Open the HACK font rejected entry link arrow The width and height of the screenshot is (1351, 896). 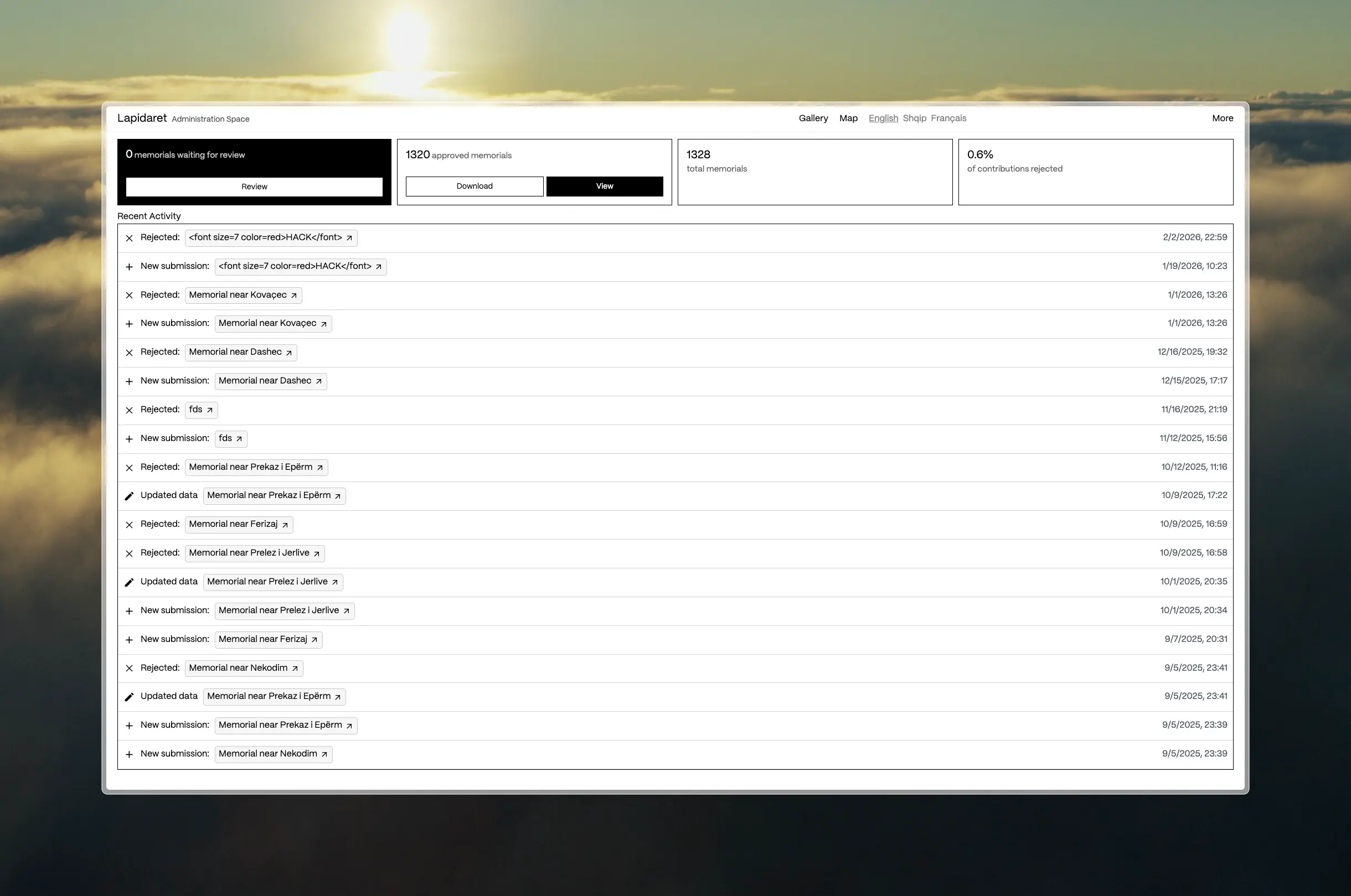(349, 238)
